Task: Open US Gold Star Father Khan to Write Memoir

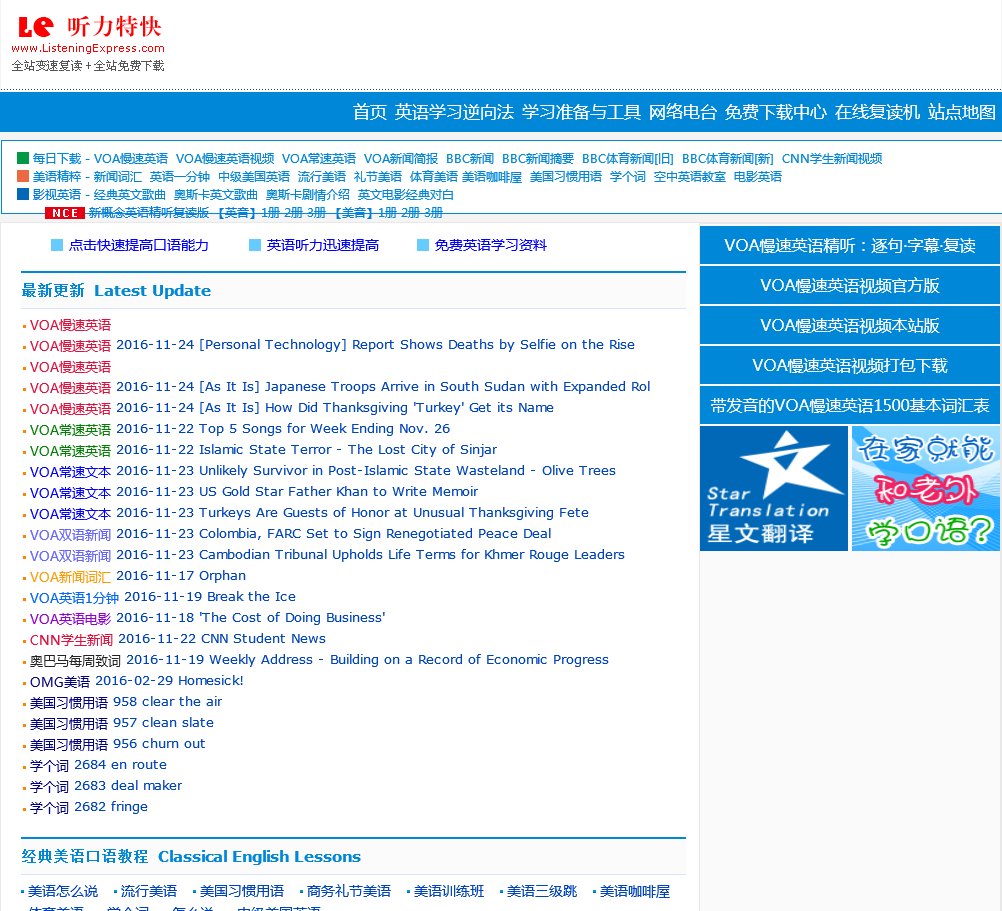Action: (x=297, y=492)
